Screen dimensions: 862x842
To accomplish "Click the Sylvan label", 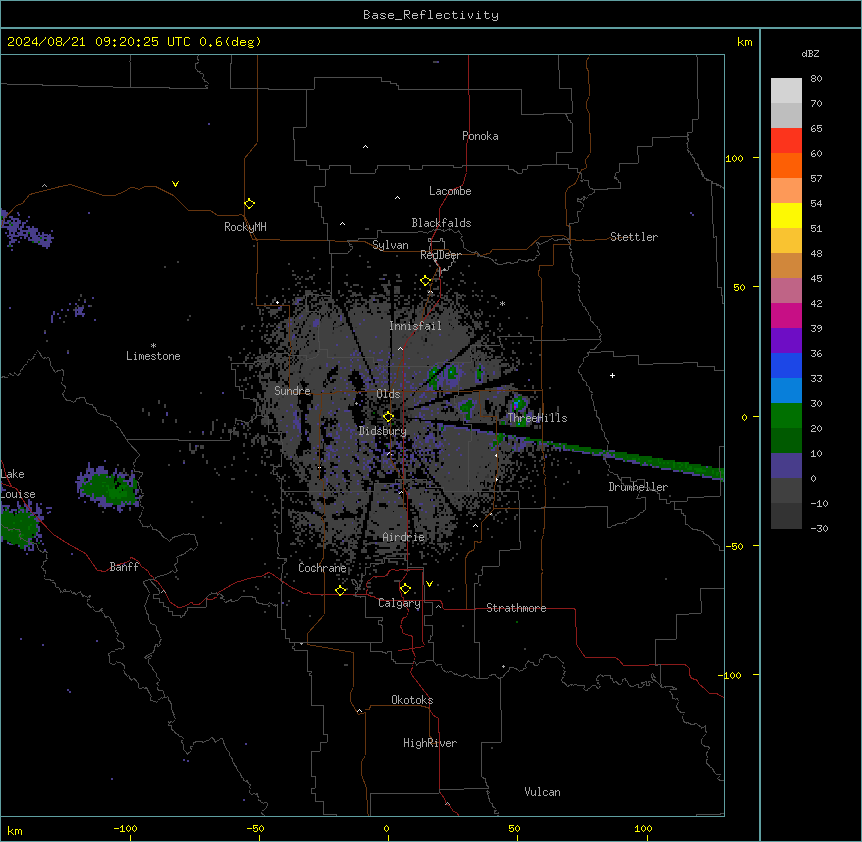I will [390, 245].
